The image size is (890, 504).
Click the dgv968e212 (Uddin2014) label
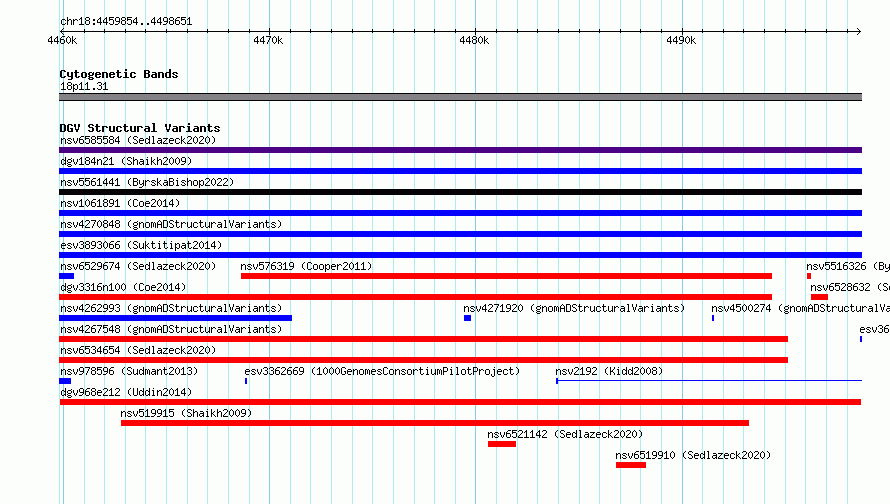coord(126,392)
